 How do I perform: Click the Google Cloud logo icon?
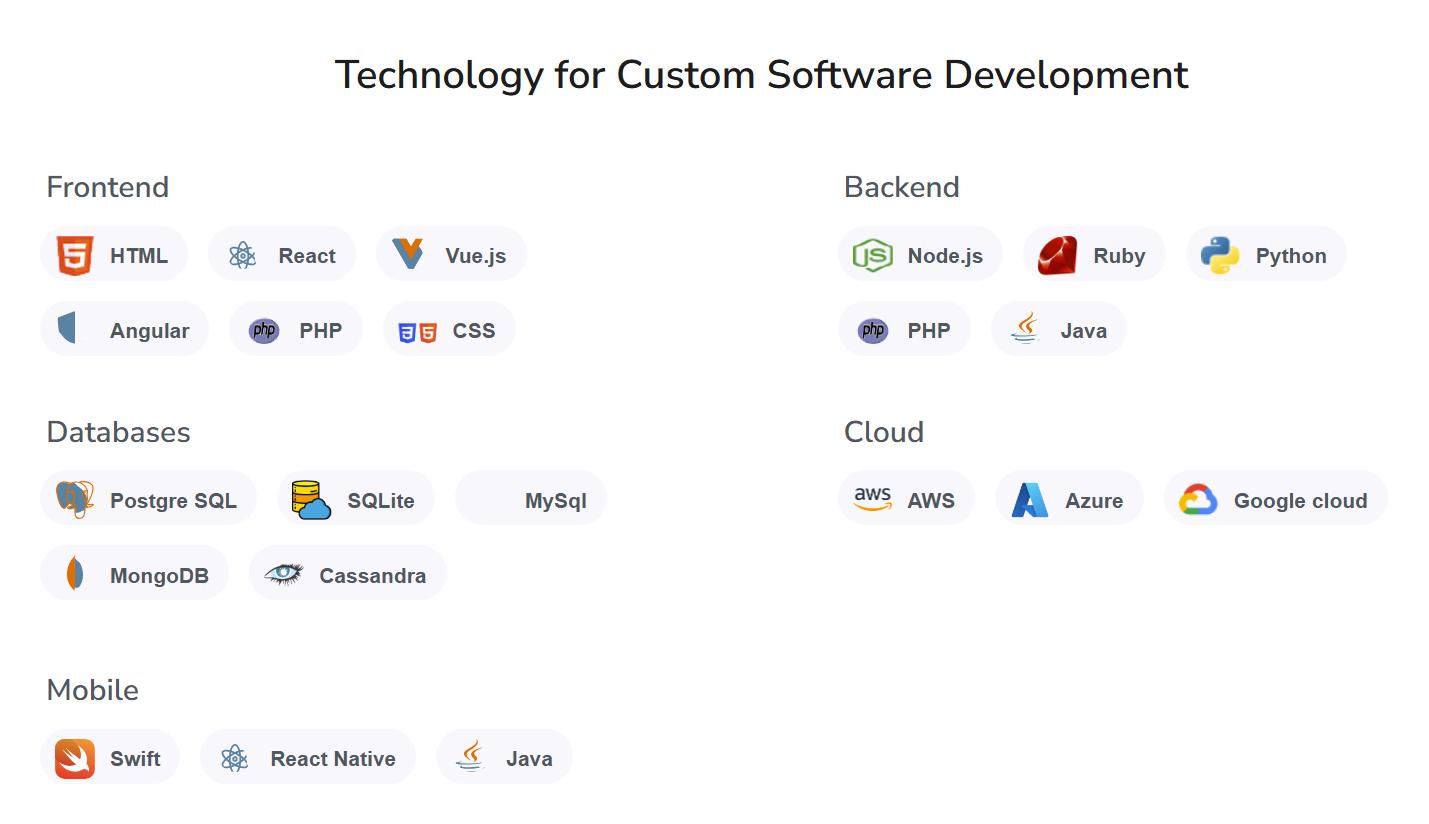pyautogui.click(x=1198, y=500)
